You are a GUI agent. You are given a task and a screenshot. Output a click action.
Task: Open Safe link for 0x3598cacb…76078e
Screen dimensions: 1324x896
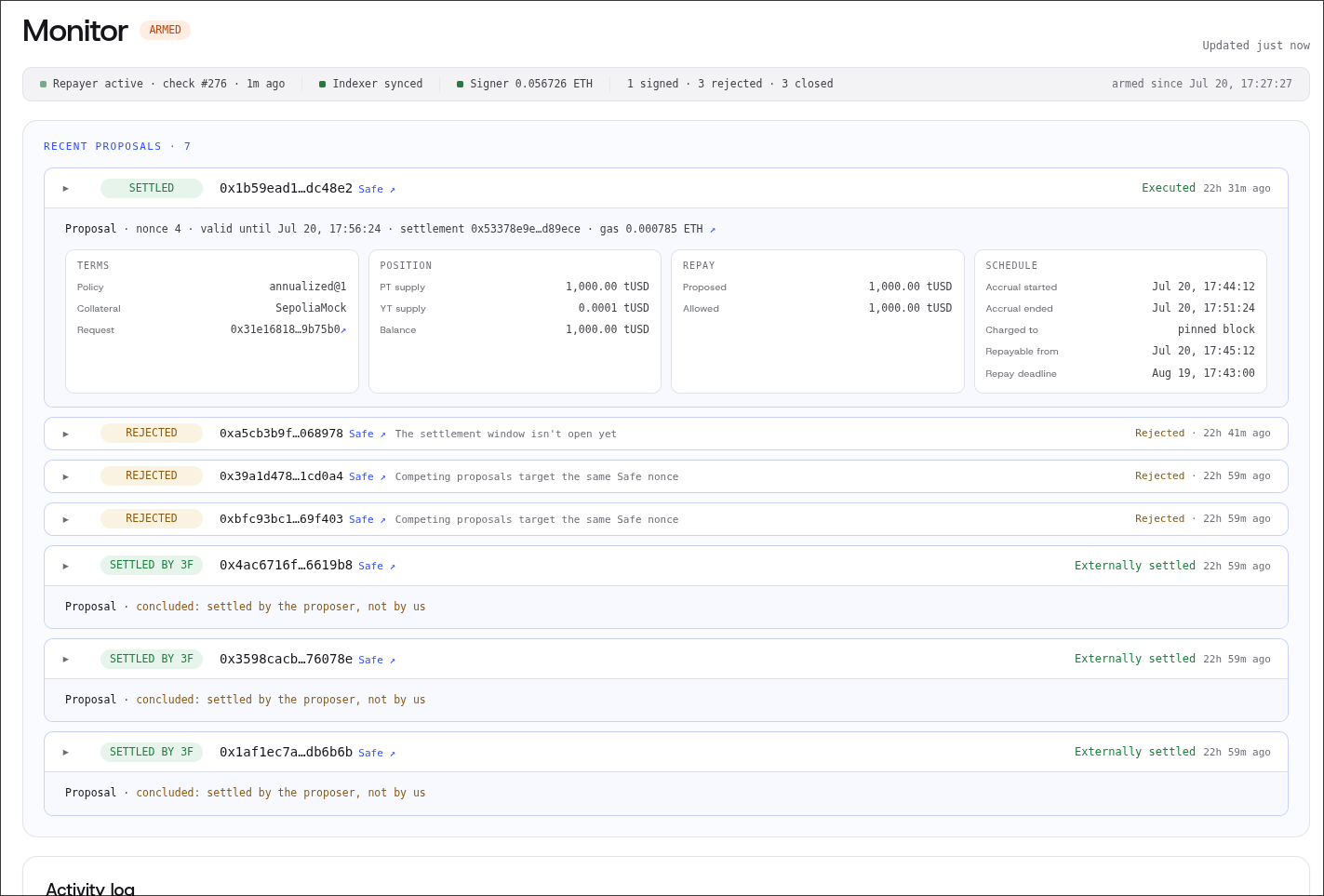(x=377, y=660)
